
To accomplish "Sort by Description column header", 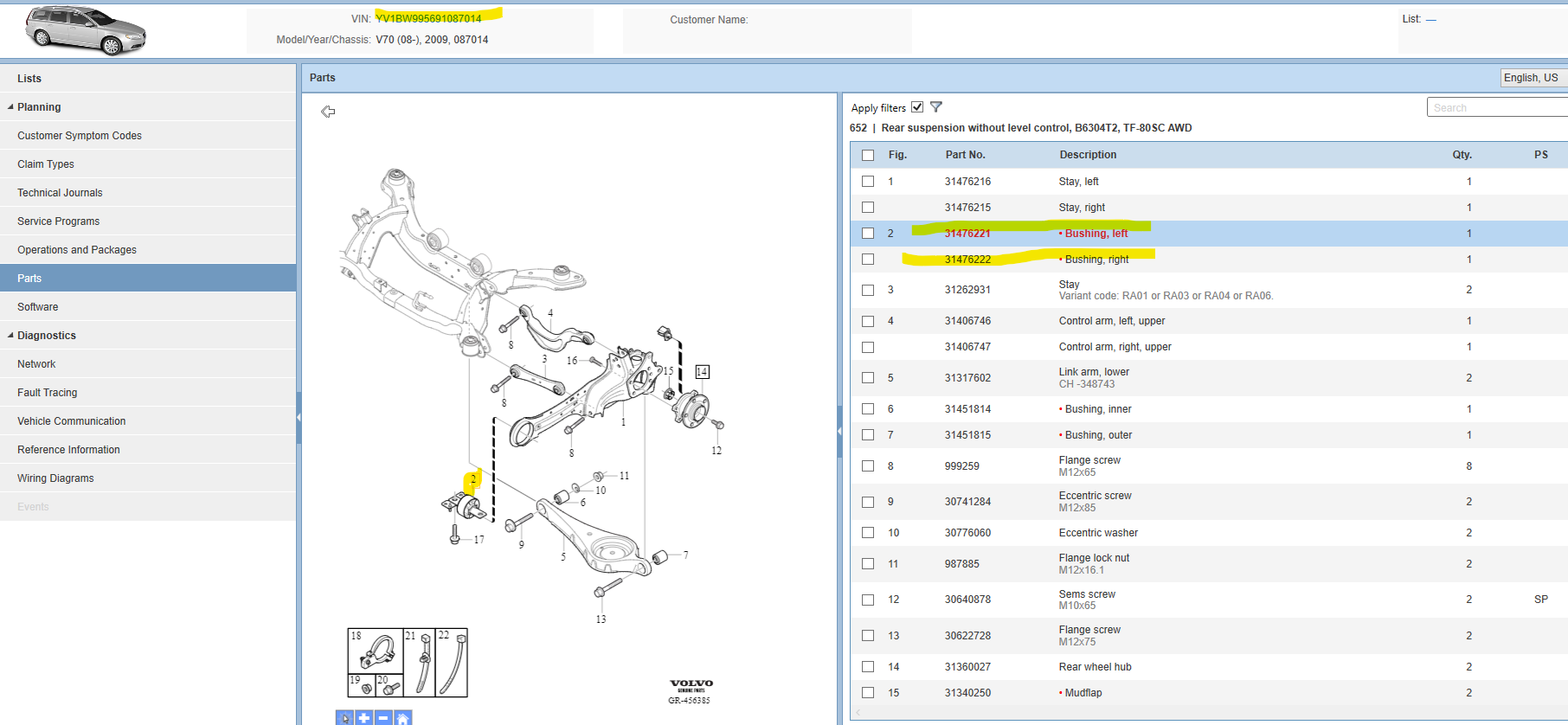I will tap(1088, 155).
